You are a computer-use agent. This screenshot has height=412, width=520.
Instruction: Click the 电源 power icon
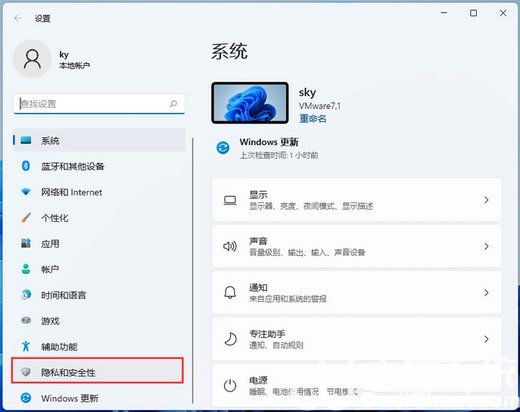[x=230, y=386]
